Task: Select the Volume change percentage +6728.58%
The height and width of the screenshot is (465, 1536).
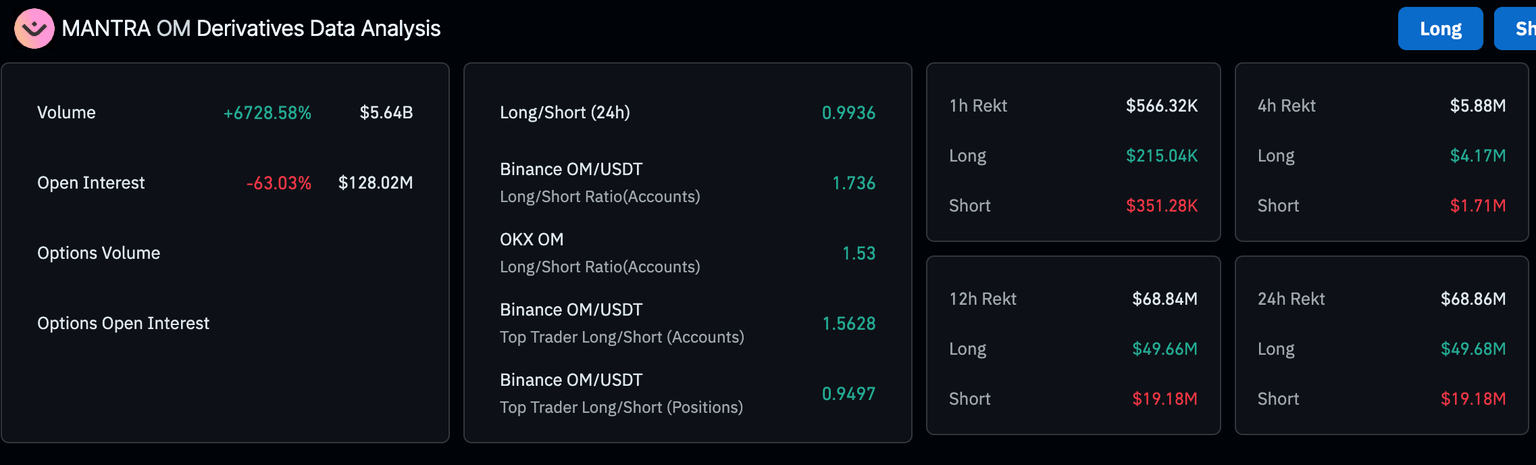Action: 267,113
